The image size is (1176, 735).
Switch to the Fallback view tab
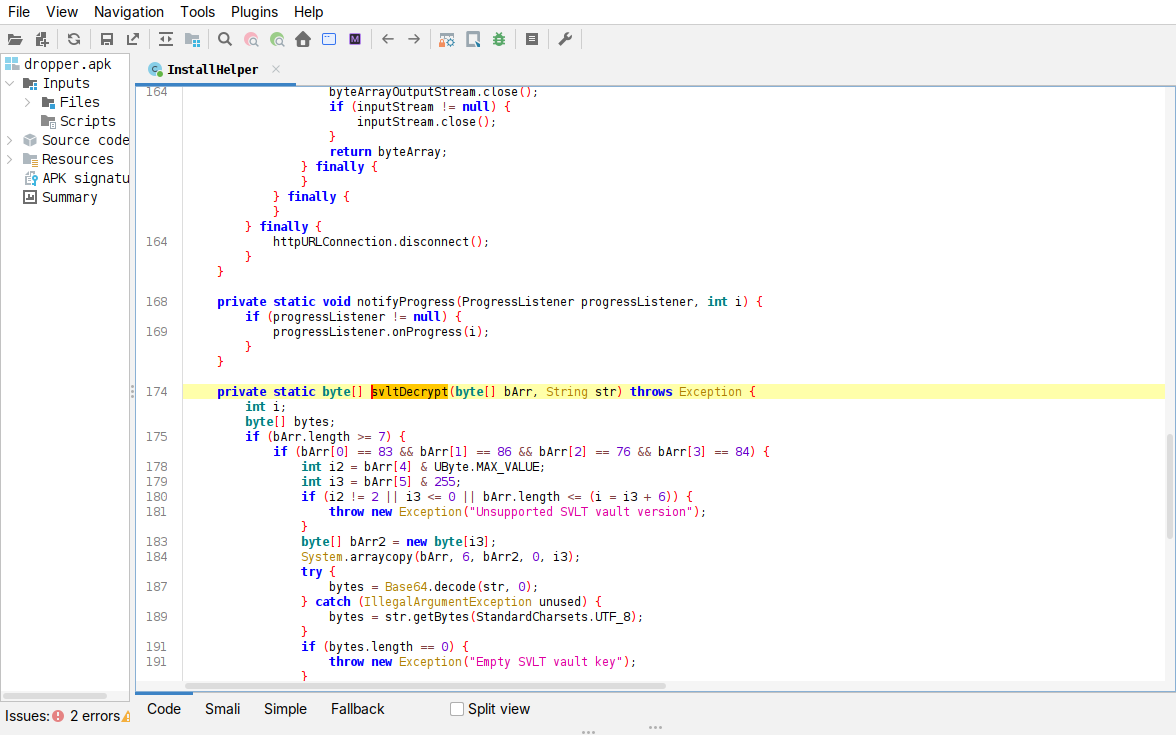point(358,709)
